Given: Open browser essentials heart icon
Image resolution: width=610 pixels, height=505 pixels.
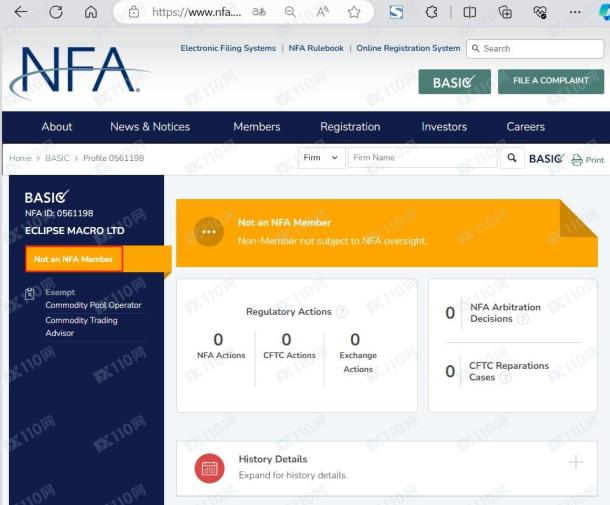Looking at the screenshot, I should tap(540, 12).
